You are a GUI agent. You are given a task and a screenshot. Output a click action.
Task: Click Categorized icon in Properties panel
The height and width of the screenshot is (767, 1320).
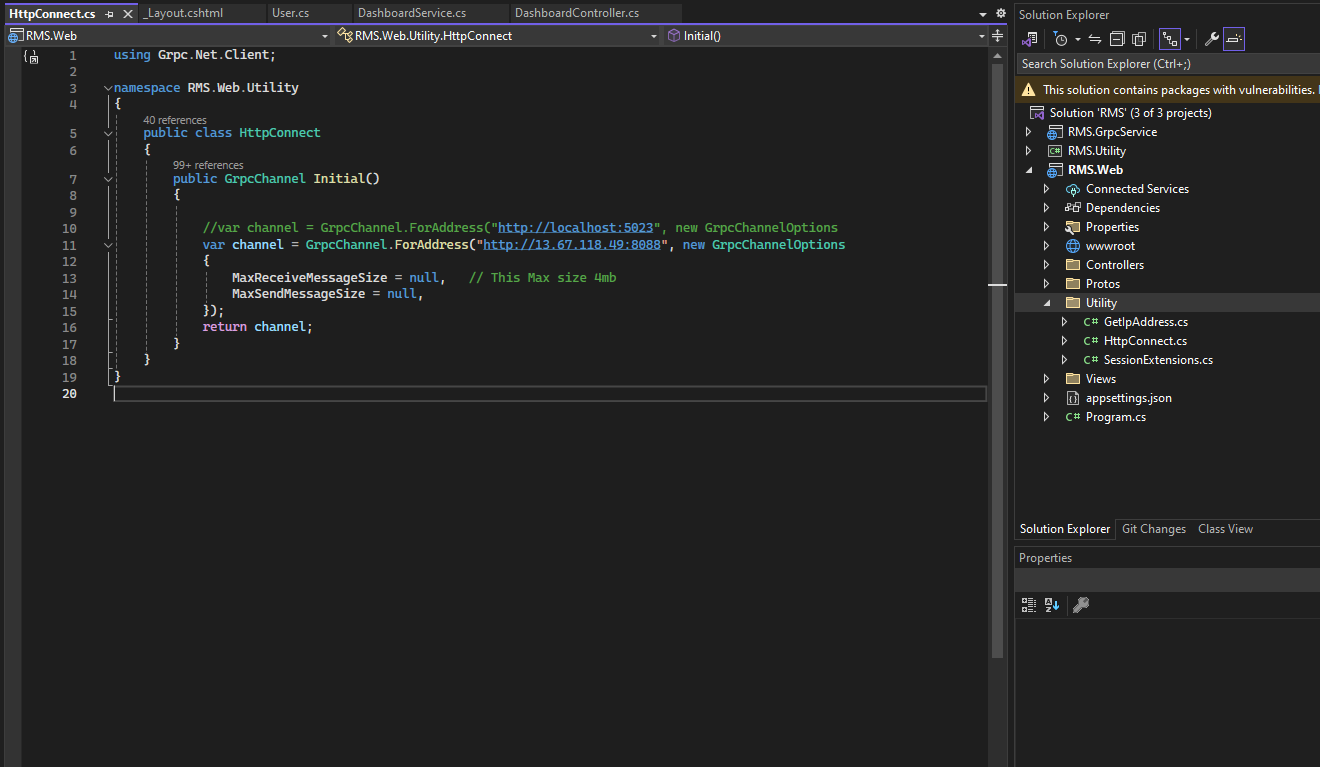click(x=1029, y=604)
